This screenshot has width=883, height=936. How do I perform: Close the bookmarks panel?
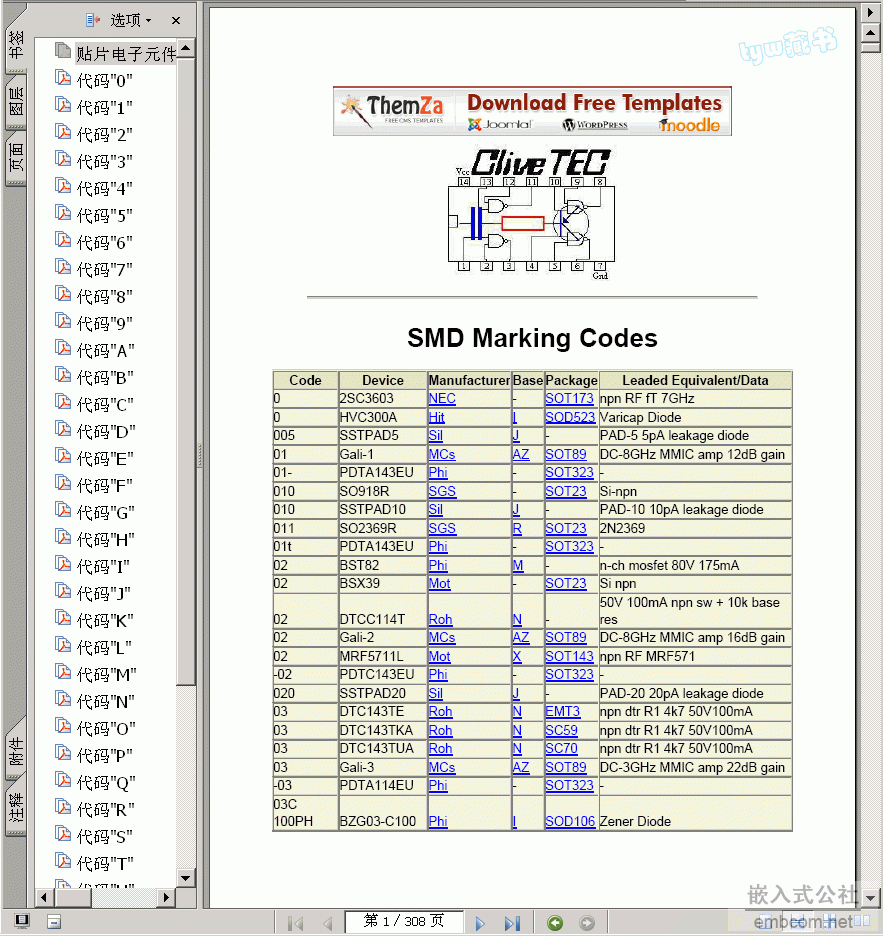(176, 21)
